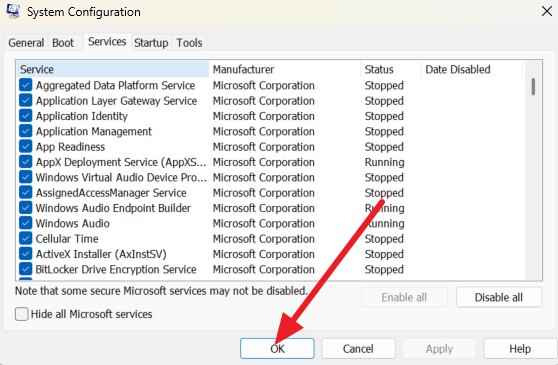Viewport: 558px width, 365px height.
Task: Uncheck the Cellular Time service
Action: pyautogui.click(x=25, y=238)
